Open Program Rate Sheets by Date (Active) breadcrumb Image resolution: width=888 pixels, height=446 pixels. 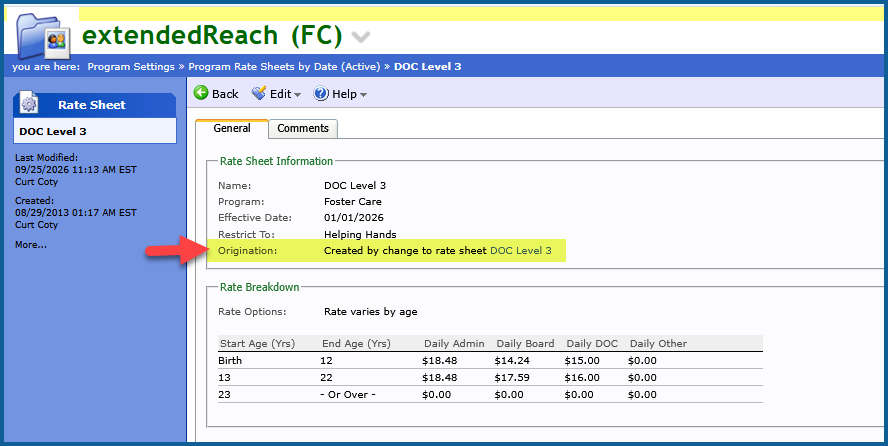[284, 67]
